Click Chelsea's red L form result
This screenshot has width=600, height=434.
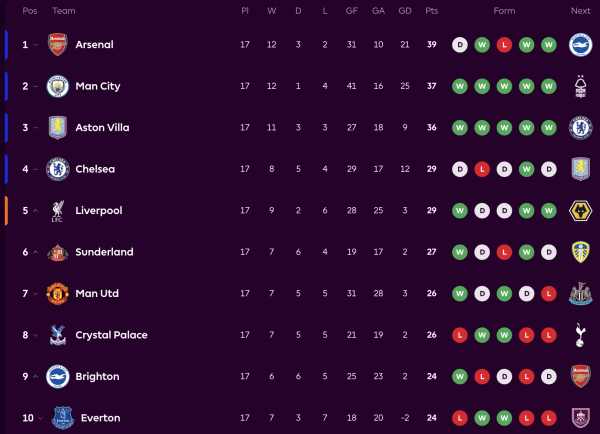point(482,169)
